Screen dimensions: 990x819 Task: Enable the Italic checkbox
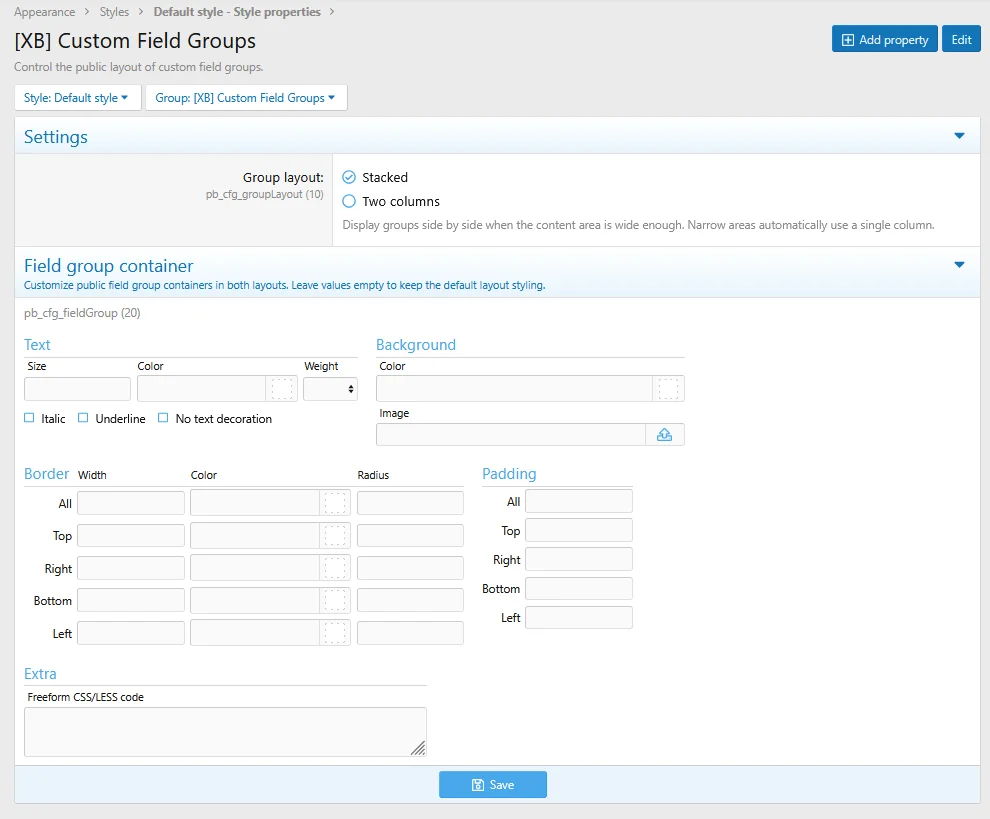[x=29, y=418]
